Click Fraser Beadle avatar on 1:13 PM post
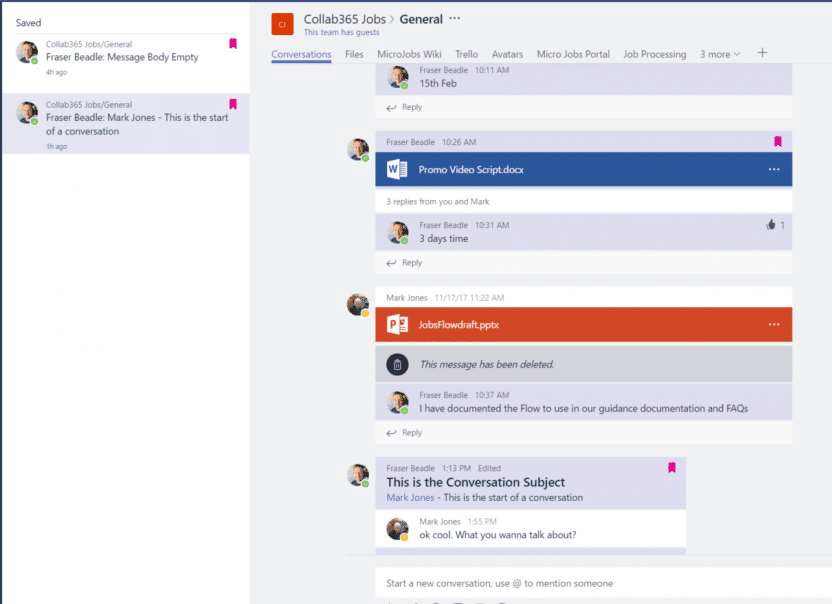The width and height of the screenshot is (832, 604). [358, 475]
